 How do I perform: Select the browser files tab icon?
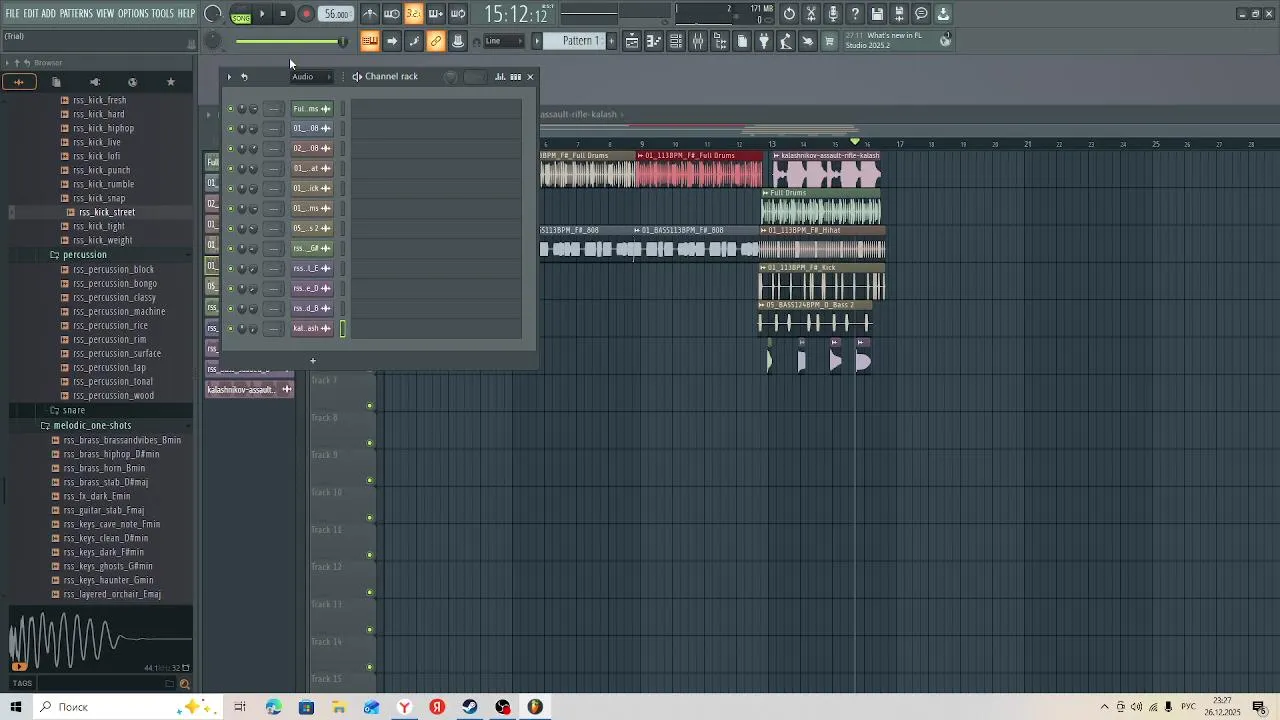click(x=56, y=82)
